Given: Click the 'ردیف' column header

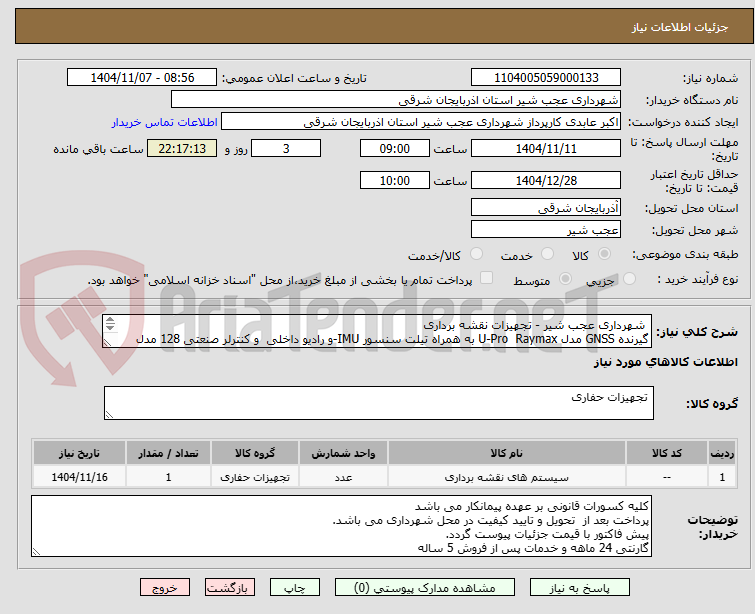Looking at the screenshot, I should [722, 453].
